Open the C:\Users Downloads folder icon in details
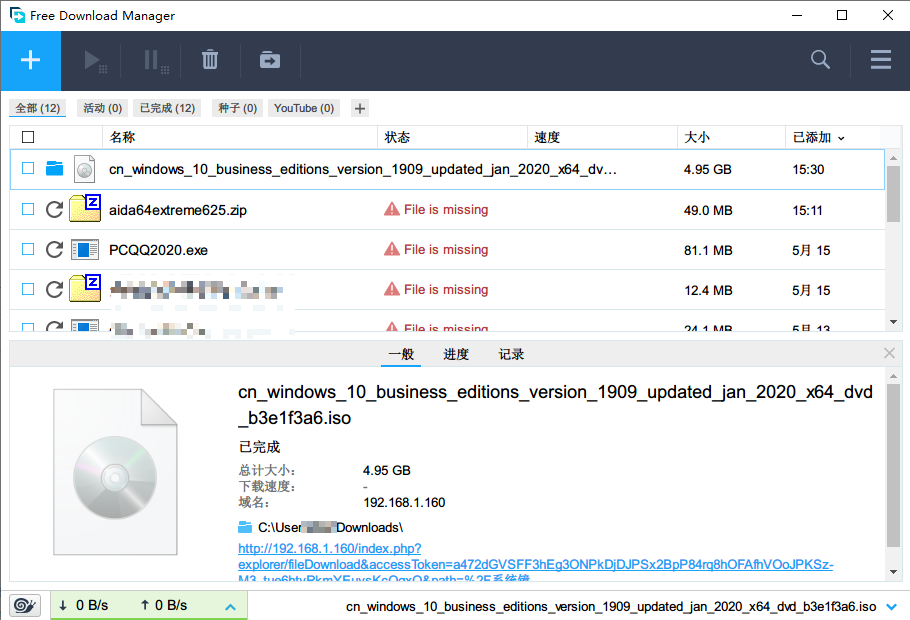The height and width of the screenshot is (620, 910). (245, 527)
